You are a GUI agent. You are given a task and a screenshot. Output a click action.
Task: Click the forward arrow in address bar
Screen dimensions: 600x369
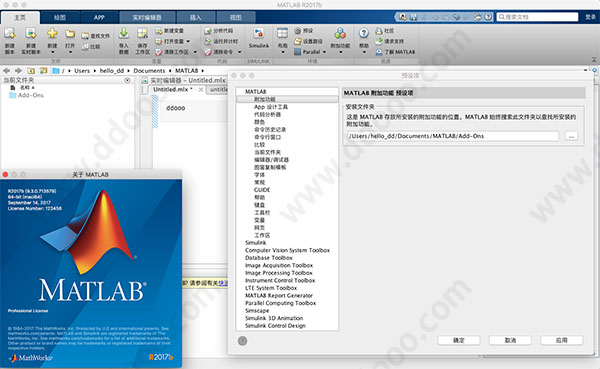point(18,71)
